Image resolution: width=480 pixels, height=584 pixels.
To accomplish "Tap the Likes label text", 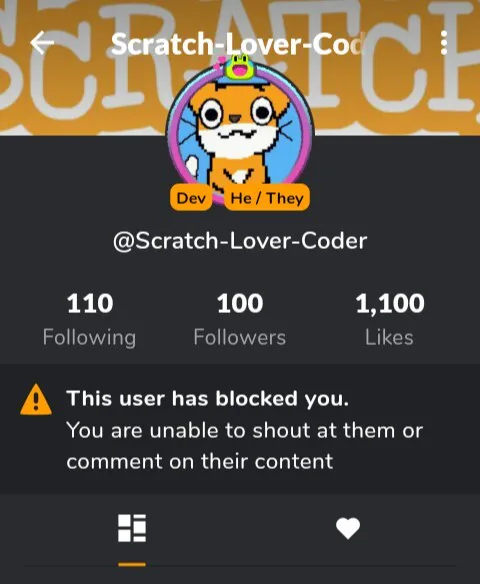I will [x=389, y=337].
